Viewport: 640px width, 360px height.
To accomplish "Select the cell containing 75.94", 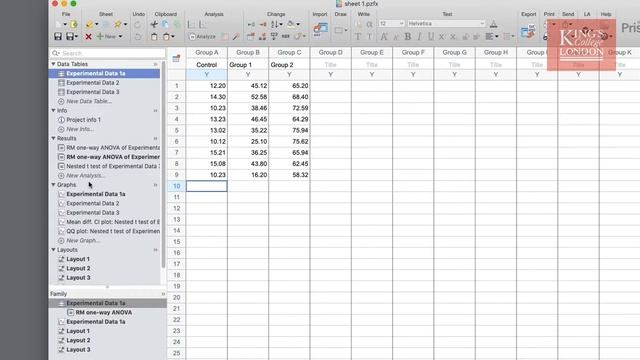I will (289, 130).
